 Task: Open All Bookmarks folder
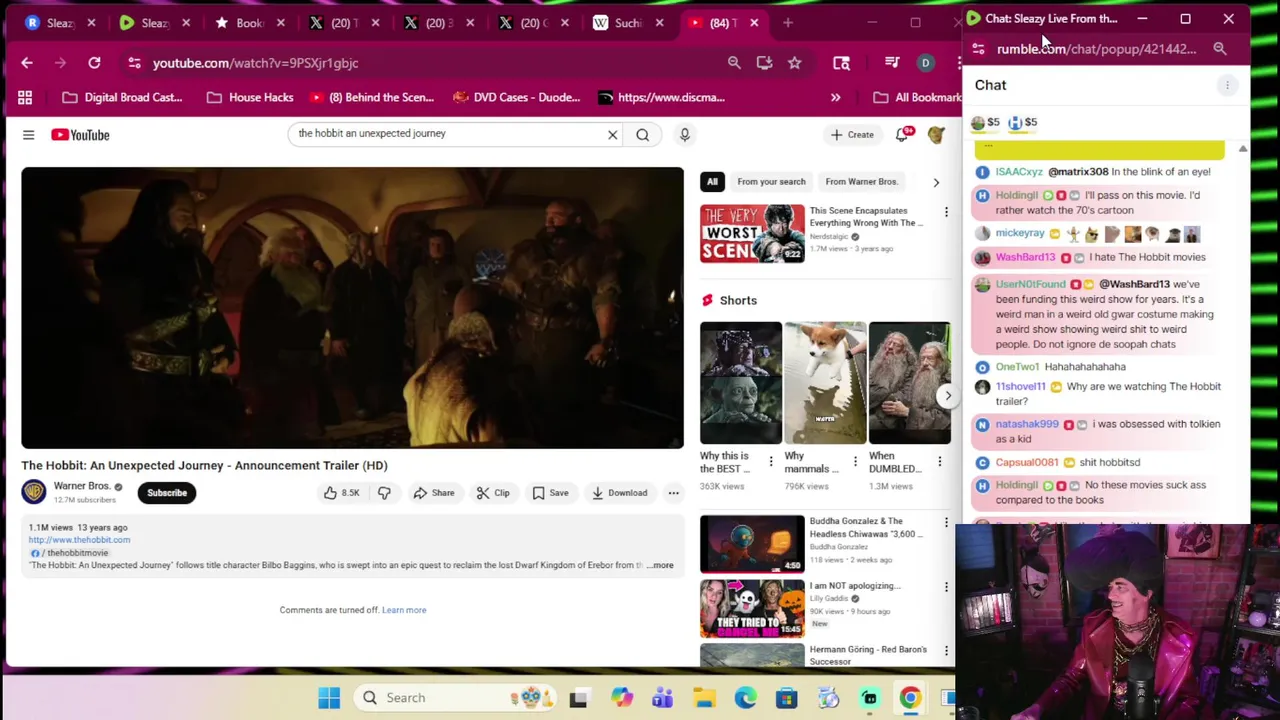point(916,97)
